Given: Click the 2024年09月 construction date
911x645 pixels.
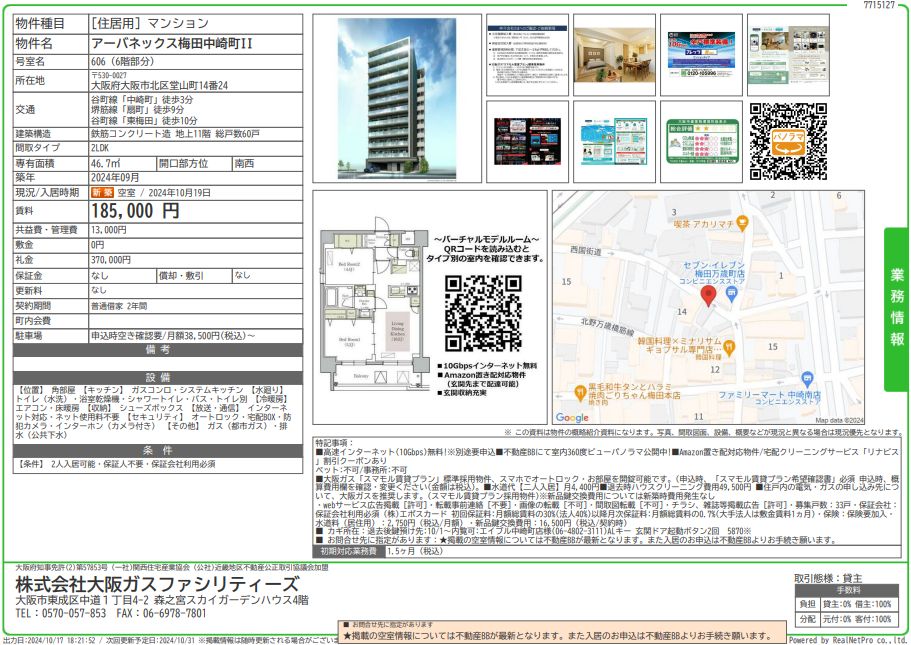Looking at the screenshot, I should [115, 177].
